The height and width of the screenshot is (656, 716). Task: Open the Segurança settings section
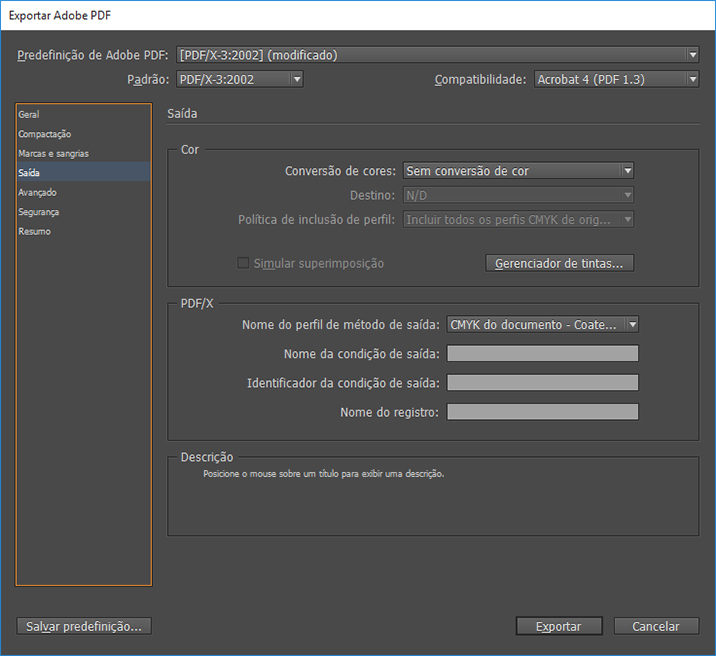[39, 212]
